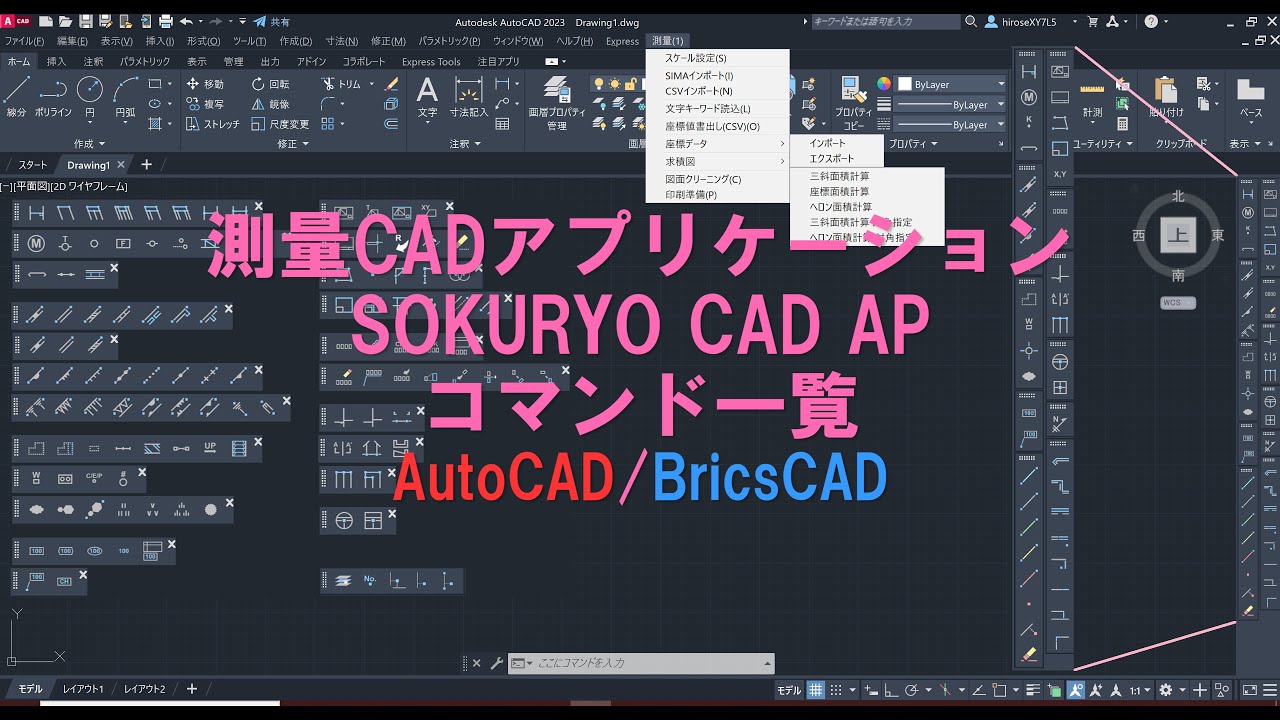This screenshot has height=720, width=1280.
Task: Select the 寸法記入 (Dimension) tool
Action: (468, 98)
